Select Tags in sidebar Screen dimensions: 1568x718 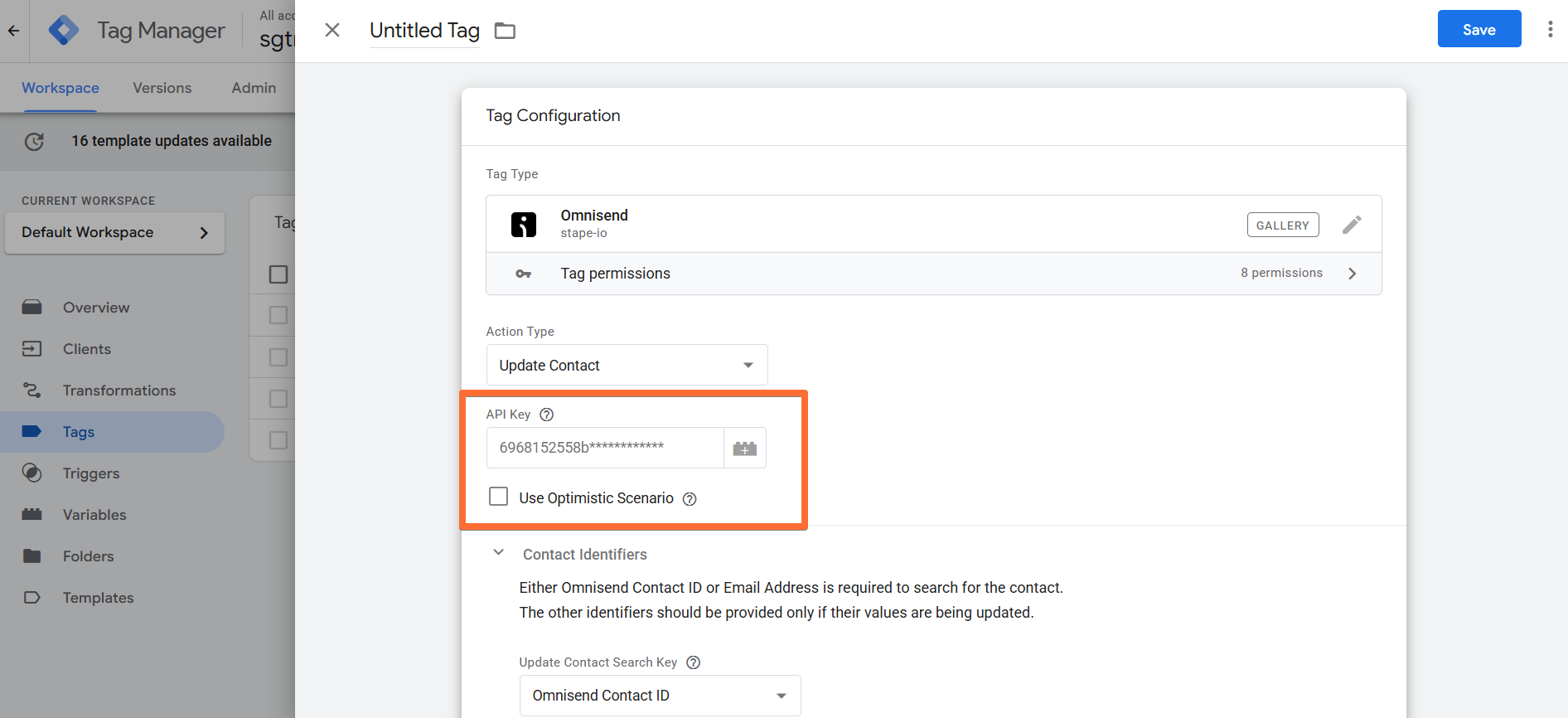(x=79, y=432)
